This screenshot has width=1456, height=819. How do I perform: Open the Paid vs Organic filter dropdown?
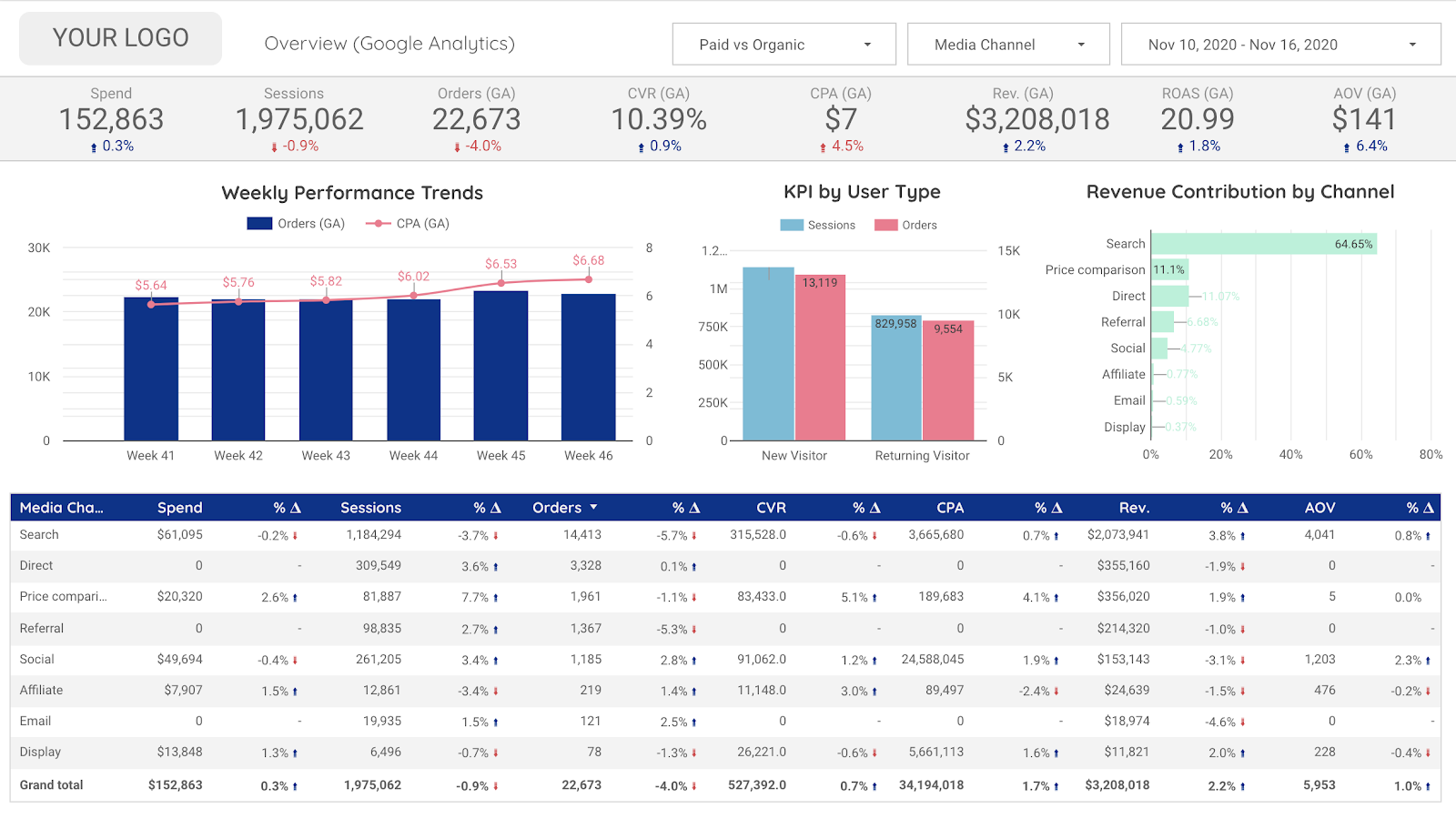pyautogui.click(x=783, y=44)
